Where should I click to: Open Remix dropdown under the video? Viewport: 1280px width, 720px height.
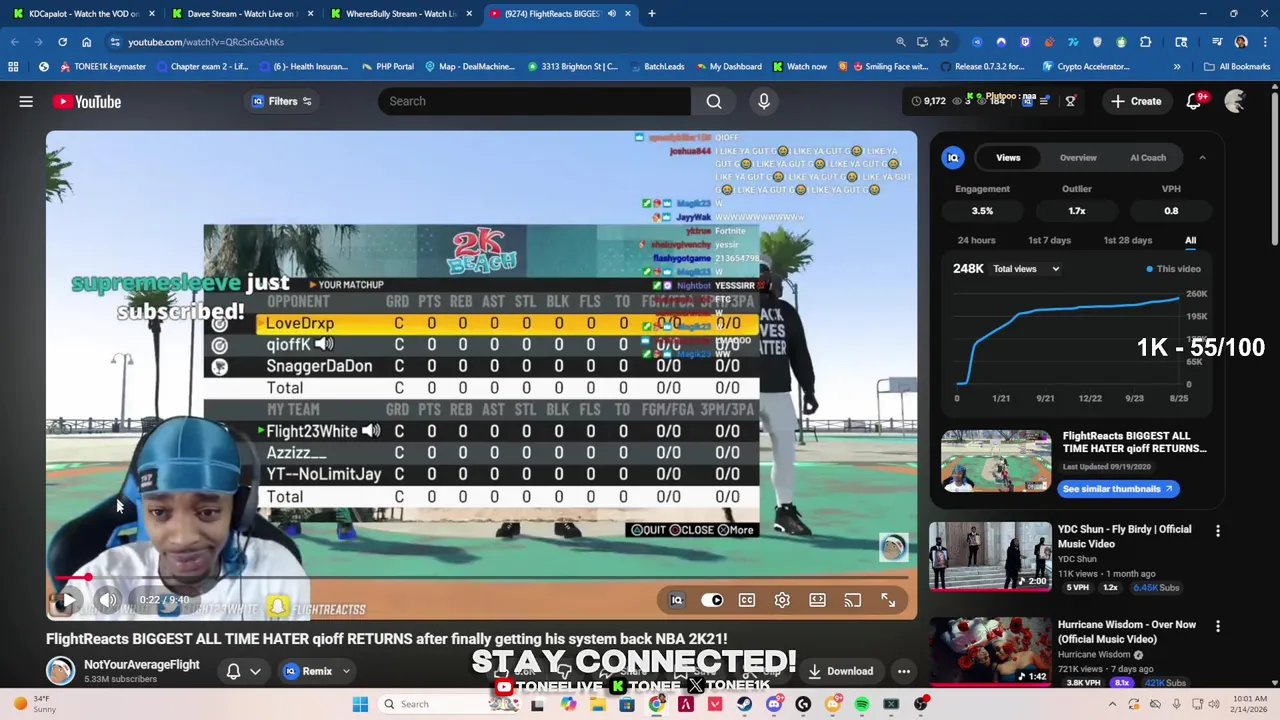pyautogui.click(x=316, y=671)
